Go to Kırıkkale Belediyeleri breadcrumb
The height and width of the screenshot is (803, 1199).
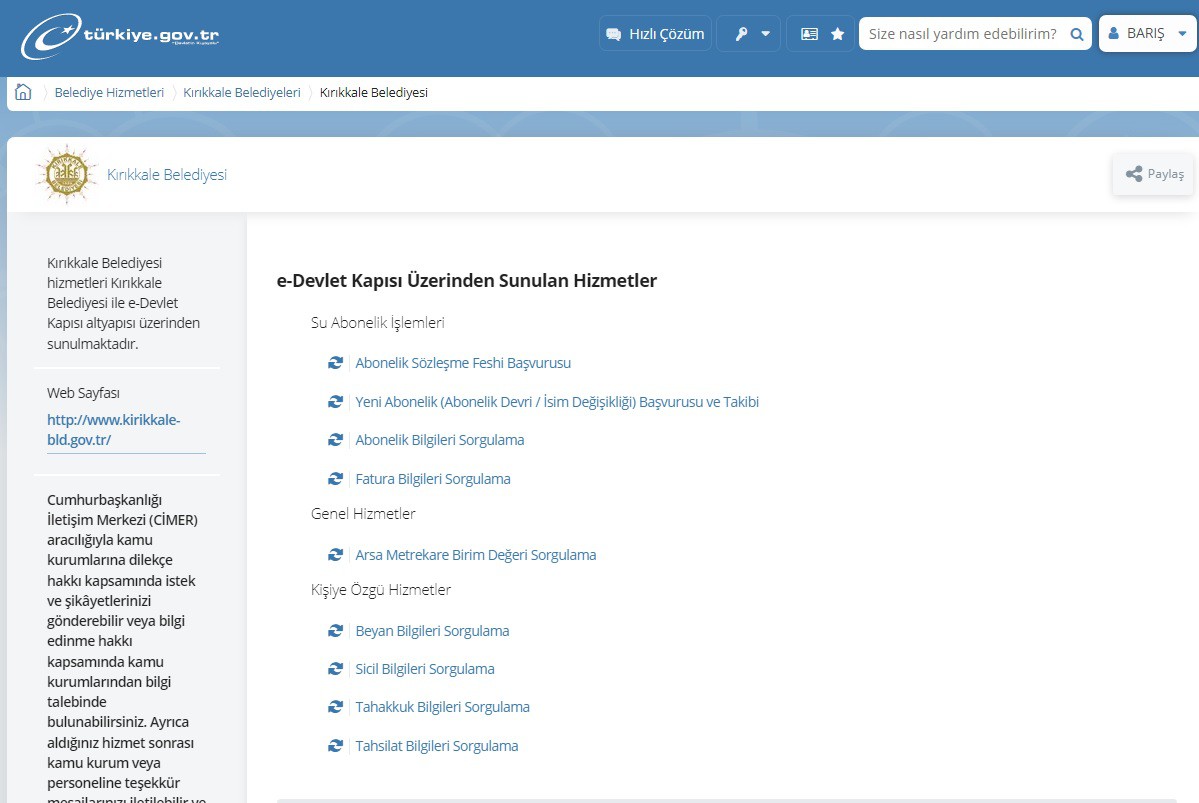pos(242,93)
